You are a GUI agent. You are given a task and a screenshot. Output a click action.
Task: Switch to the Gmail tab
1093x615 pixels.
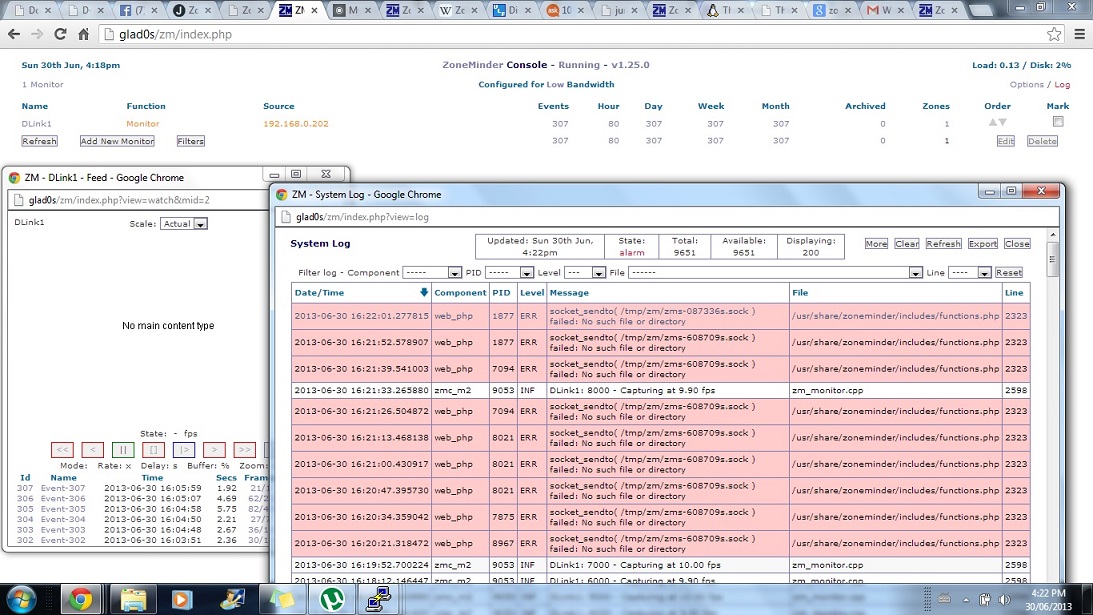point(886,10)
